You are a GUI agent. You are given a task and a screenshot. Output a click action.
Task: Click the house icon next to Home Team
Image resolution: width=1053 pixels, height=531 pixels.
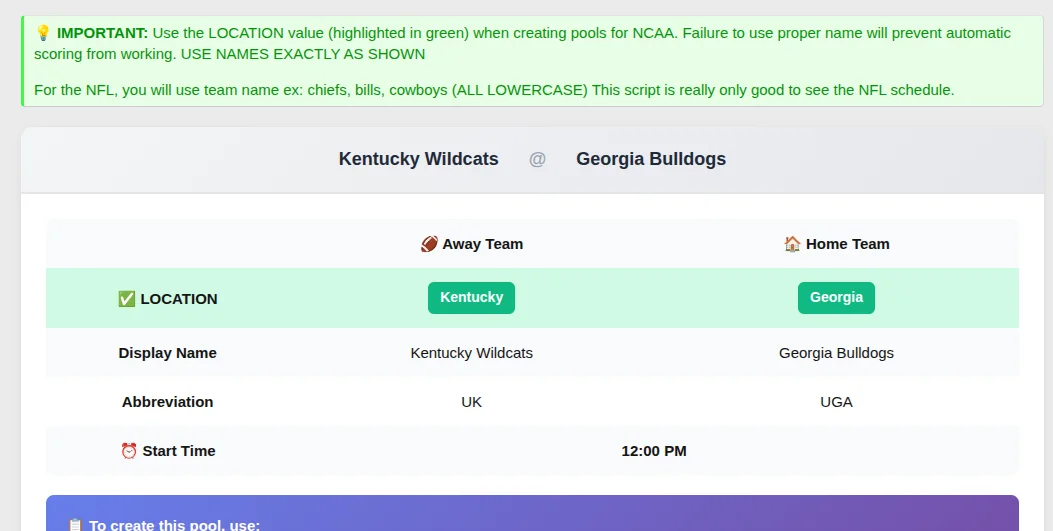coord(792,244)
